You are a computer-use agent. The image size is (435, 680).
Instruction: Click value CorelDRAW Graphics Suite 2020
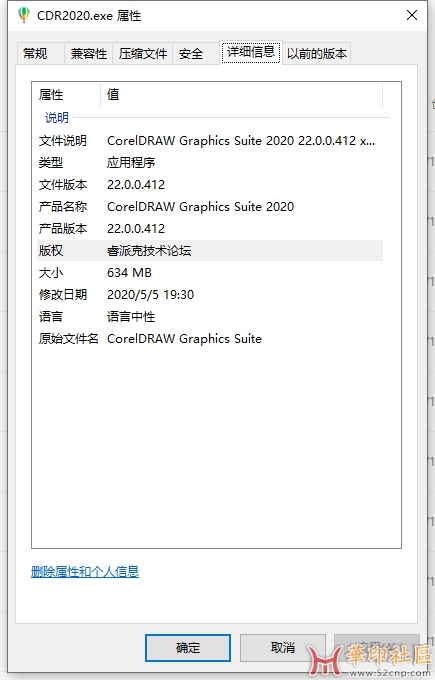(x=200, y=207)
